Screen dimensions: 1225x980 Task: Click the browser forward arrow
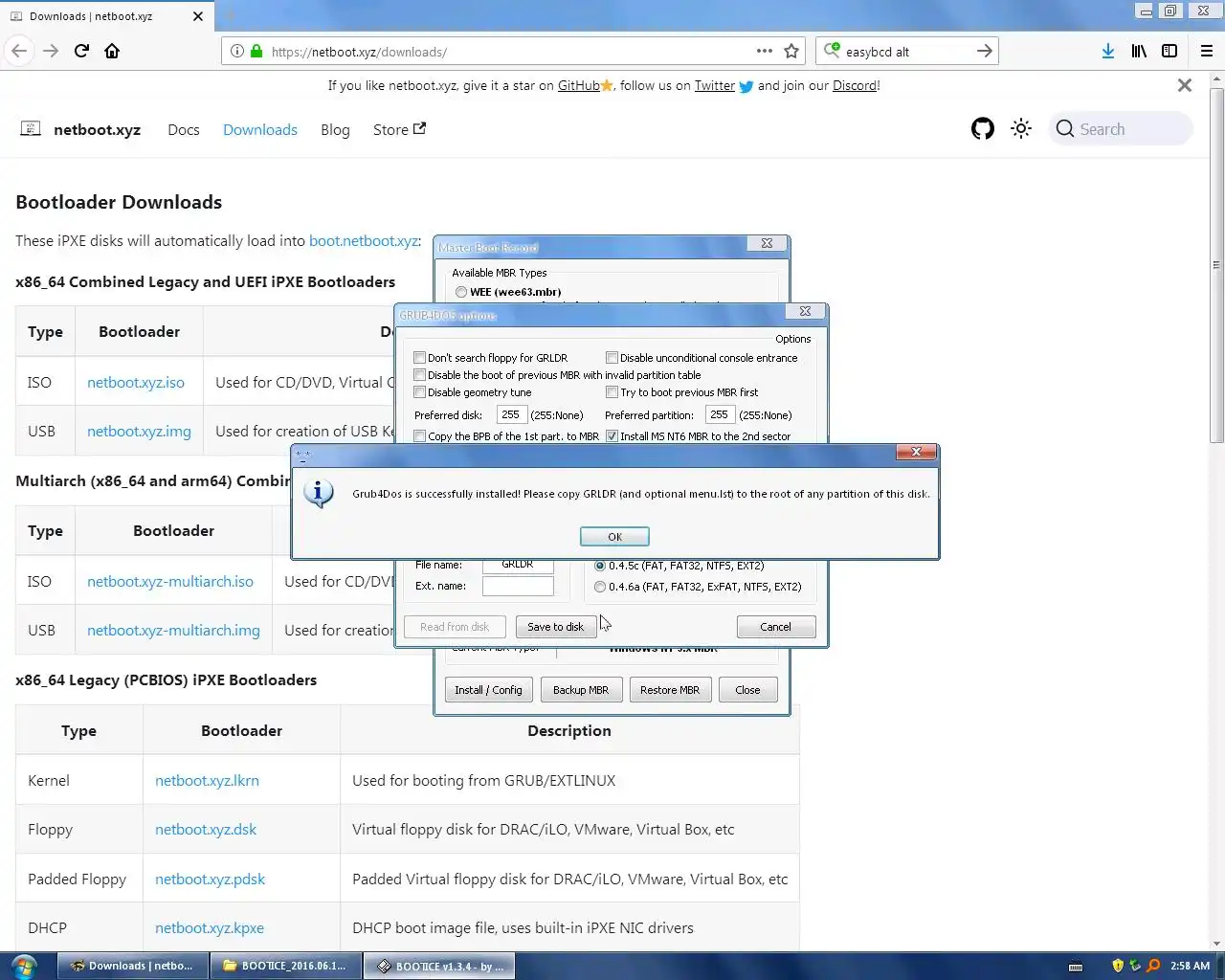(51, 51)
